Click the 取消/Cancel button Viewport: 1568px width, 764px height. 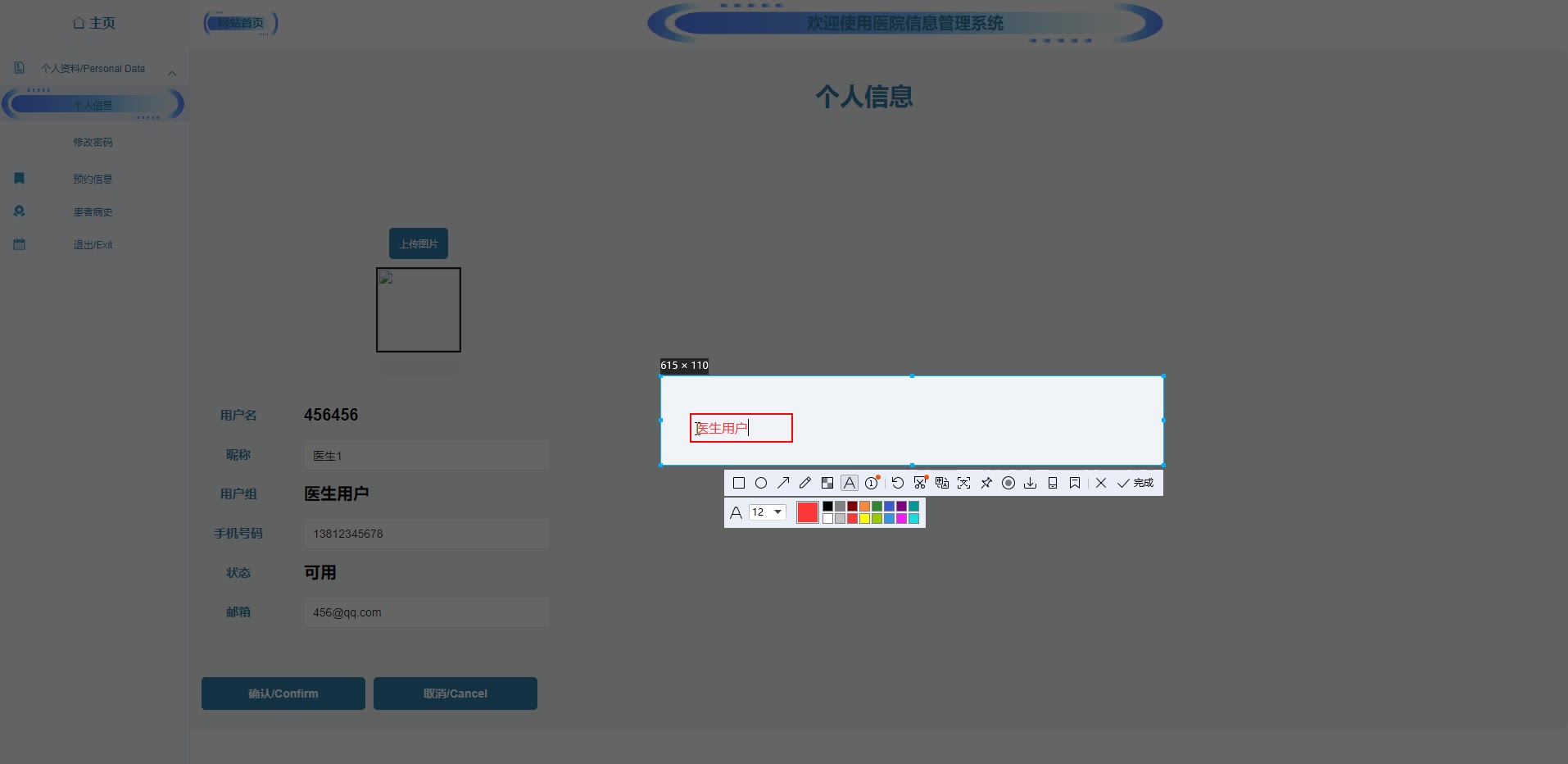[455, 694]
